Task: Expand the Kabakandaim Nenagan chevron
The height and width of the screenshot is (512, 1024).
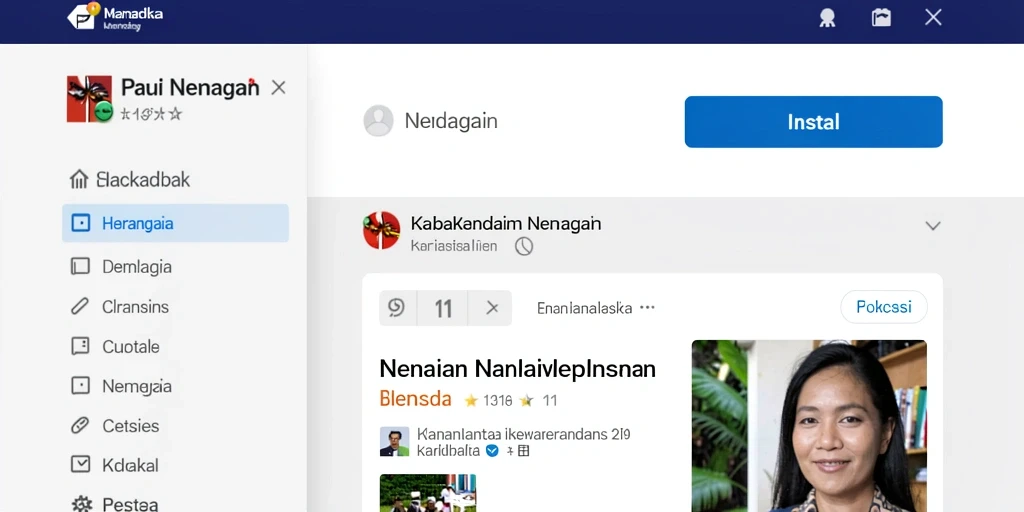Action: tap(933, 226)
